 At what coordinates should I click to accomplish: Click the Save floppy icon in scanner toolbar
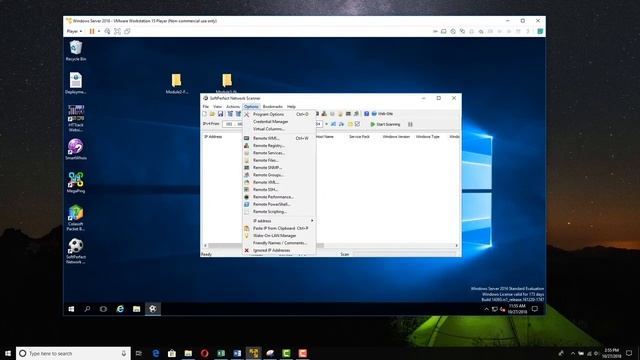(x=220, y=114)
